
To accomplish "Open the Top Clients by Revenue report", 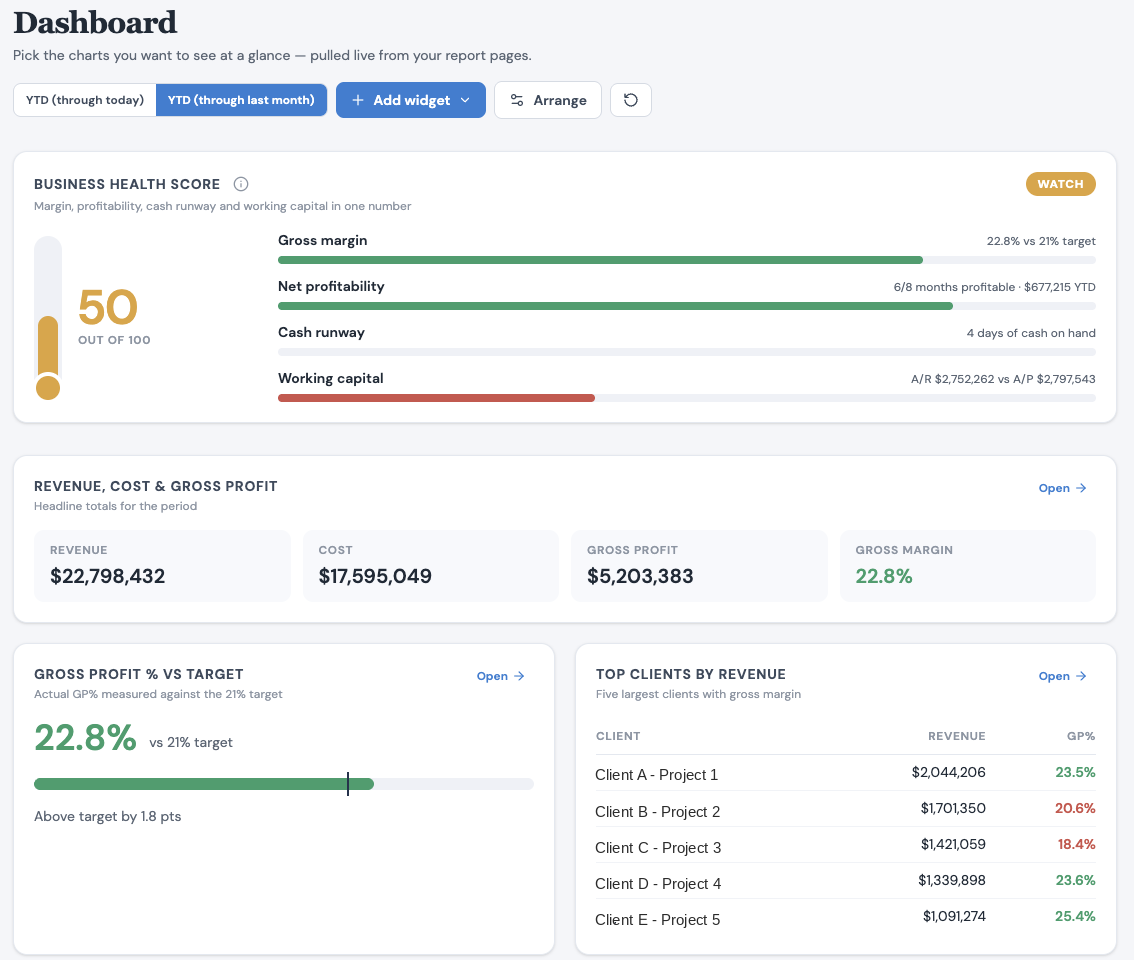I will click(x=1062, y=676).
